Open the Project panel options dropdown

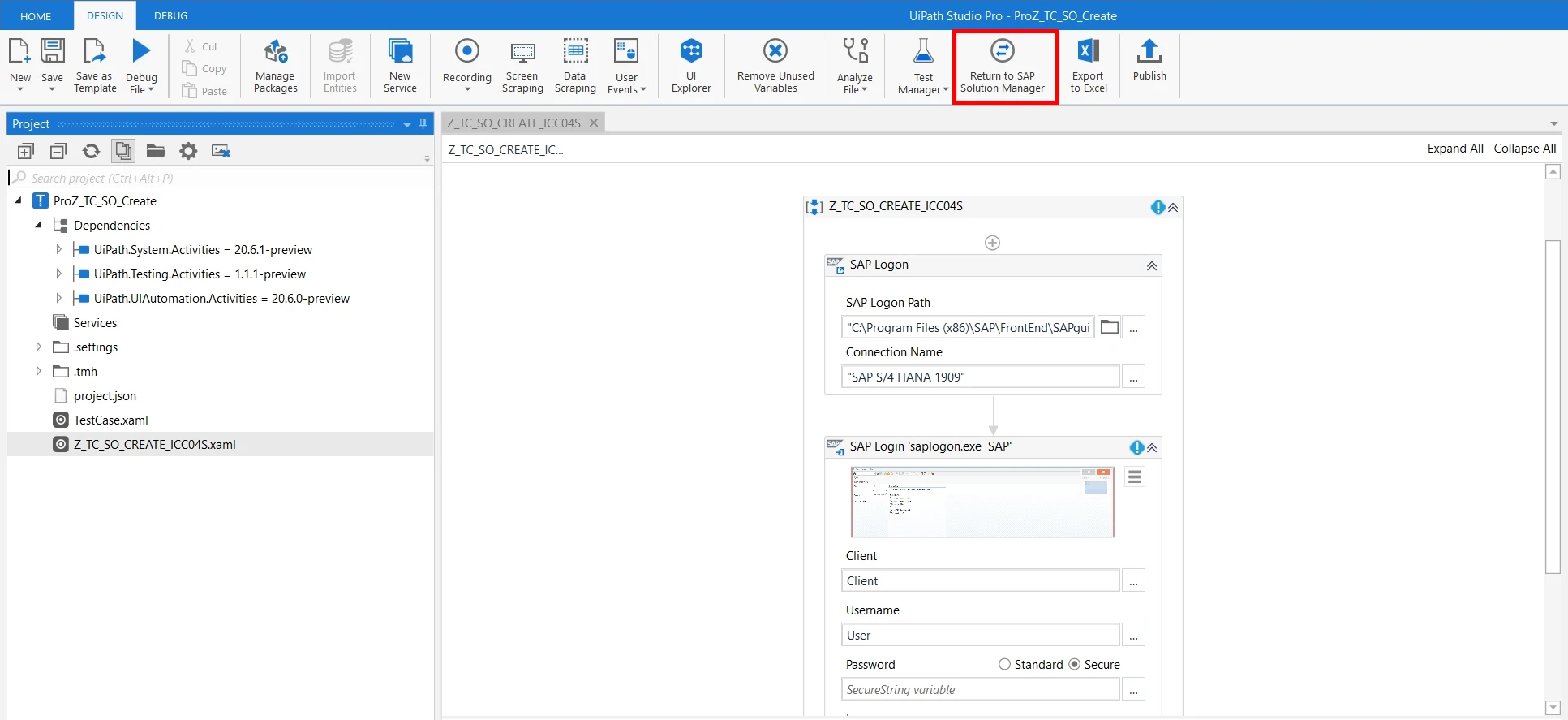point(407,125)
